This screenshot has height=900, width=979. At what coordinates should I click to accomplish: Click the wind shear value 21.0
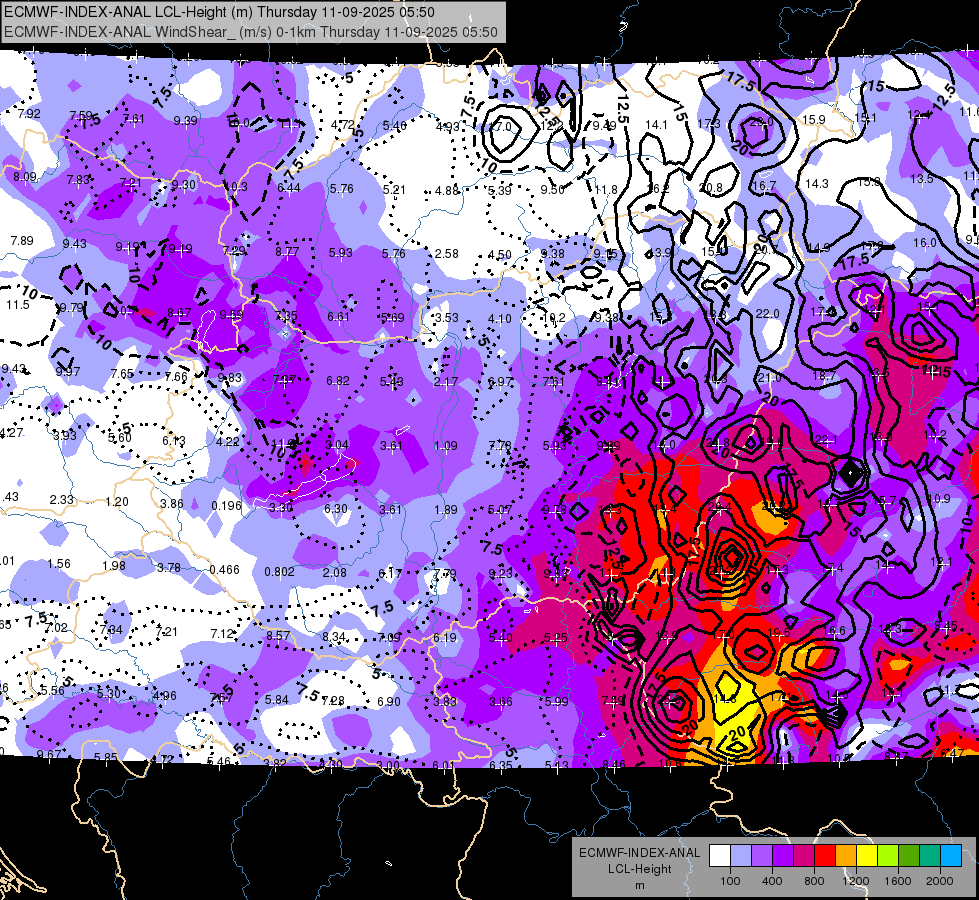click(x=769, y=378)
